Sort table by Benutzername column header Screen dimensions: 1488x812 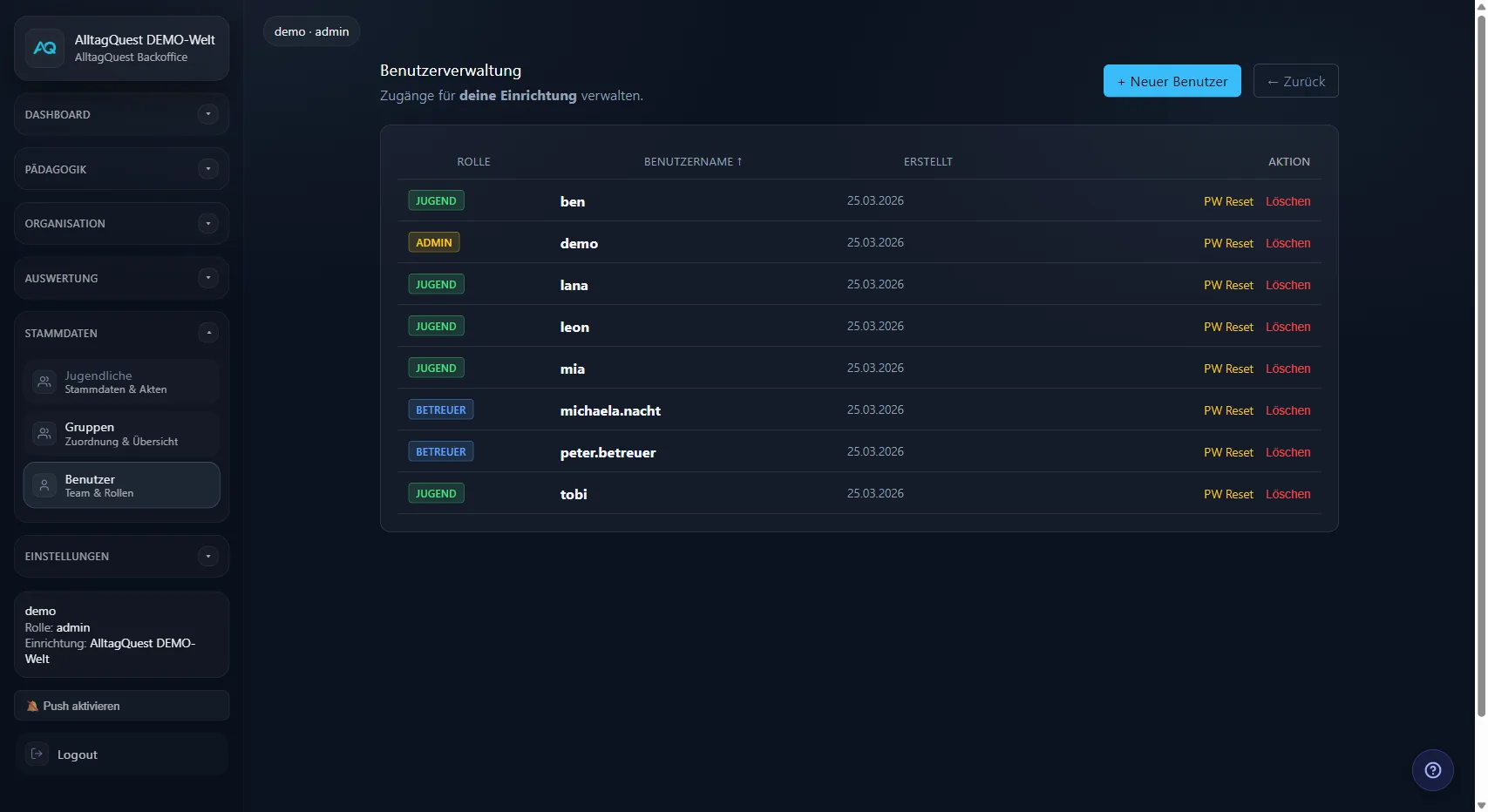(692, 162)
